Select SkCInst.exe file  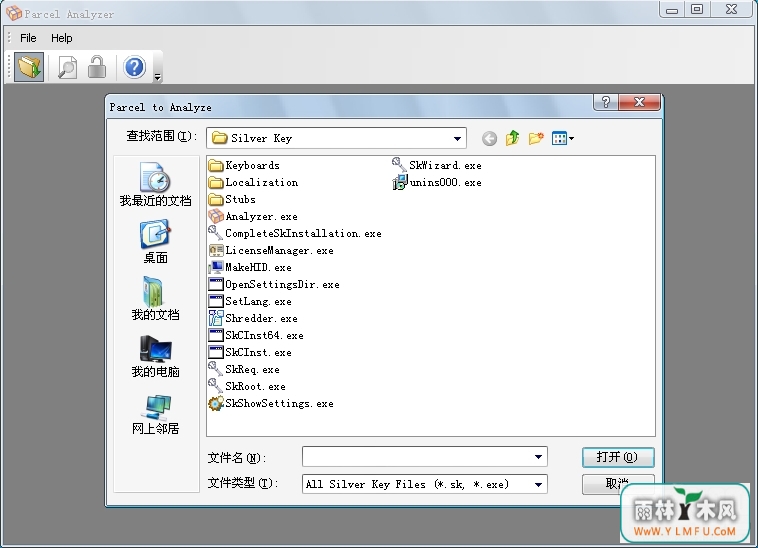250,352
